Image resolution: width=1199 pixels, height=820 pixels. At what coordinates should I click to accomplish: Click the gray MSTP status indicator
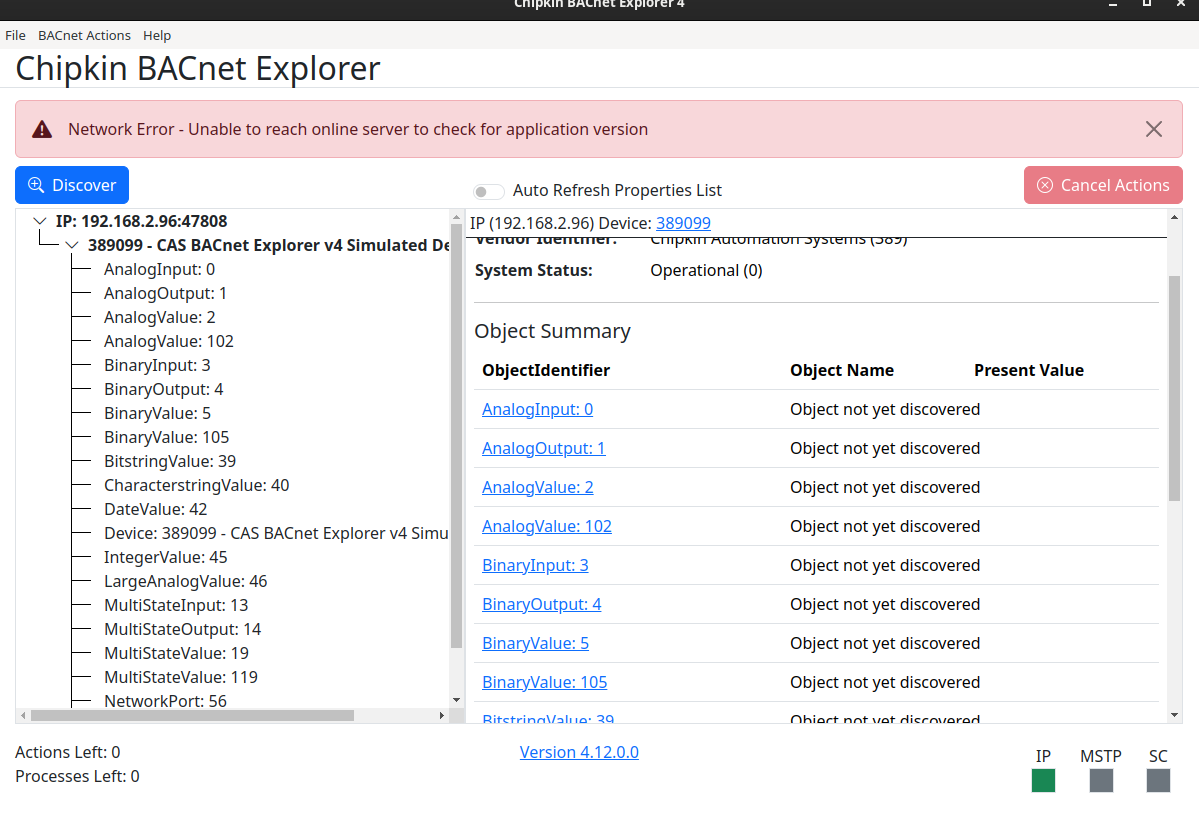(x=1101, y=780)
